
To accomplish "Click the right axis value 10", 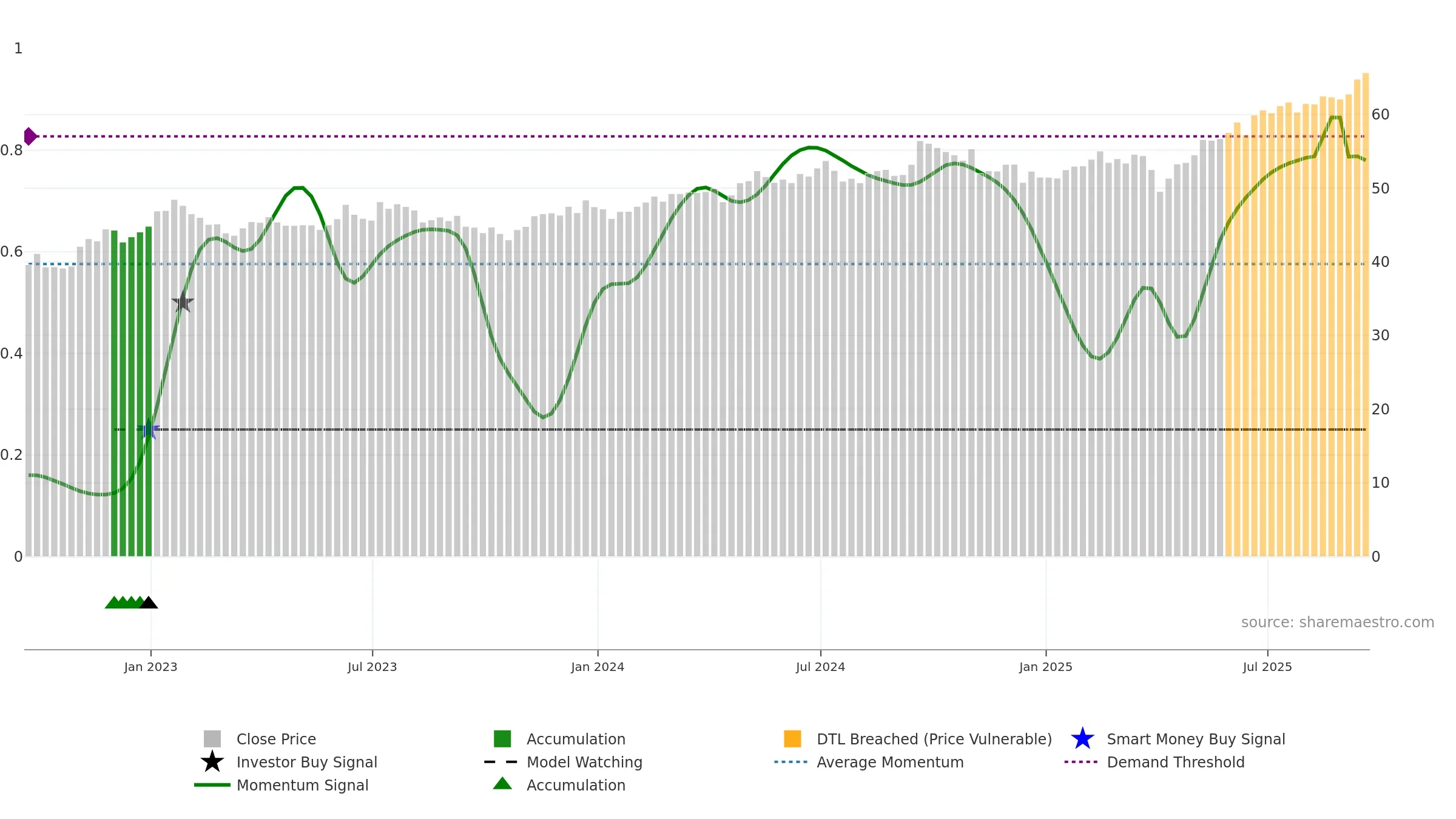I will [x=1380, y=483].
